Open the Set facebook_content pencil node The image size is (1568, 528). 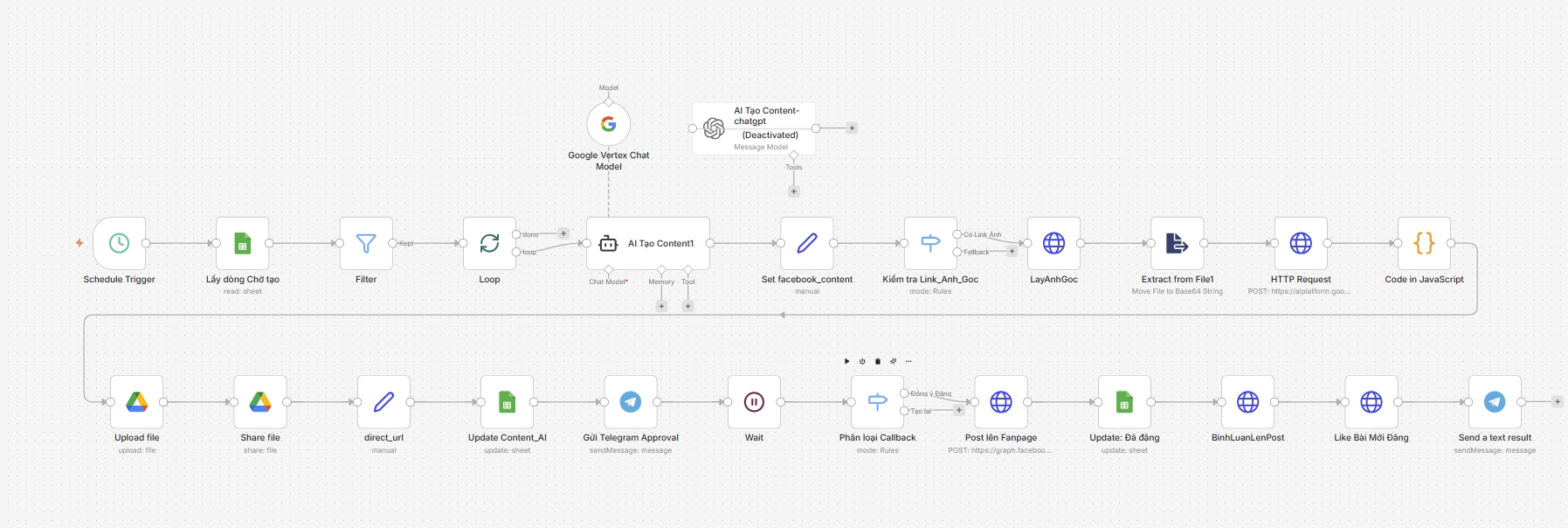[x=807, y=243]
